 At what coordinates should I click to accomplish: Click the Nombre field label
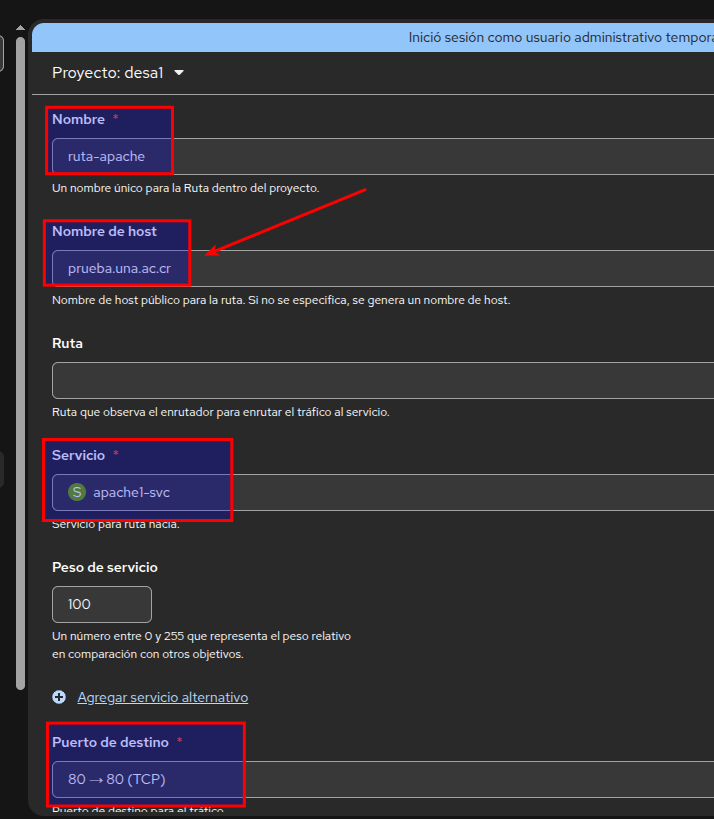(x=78, y=119)
